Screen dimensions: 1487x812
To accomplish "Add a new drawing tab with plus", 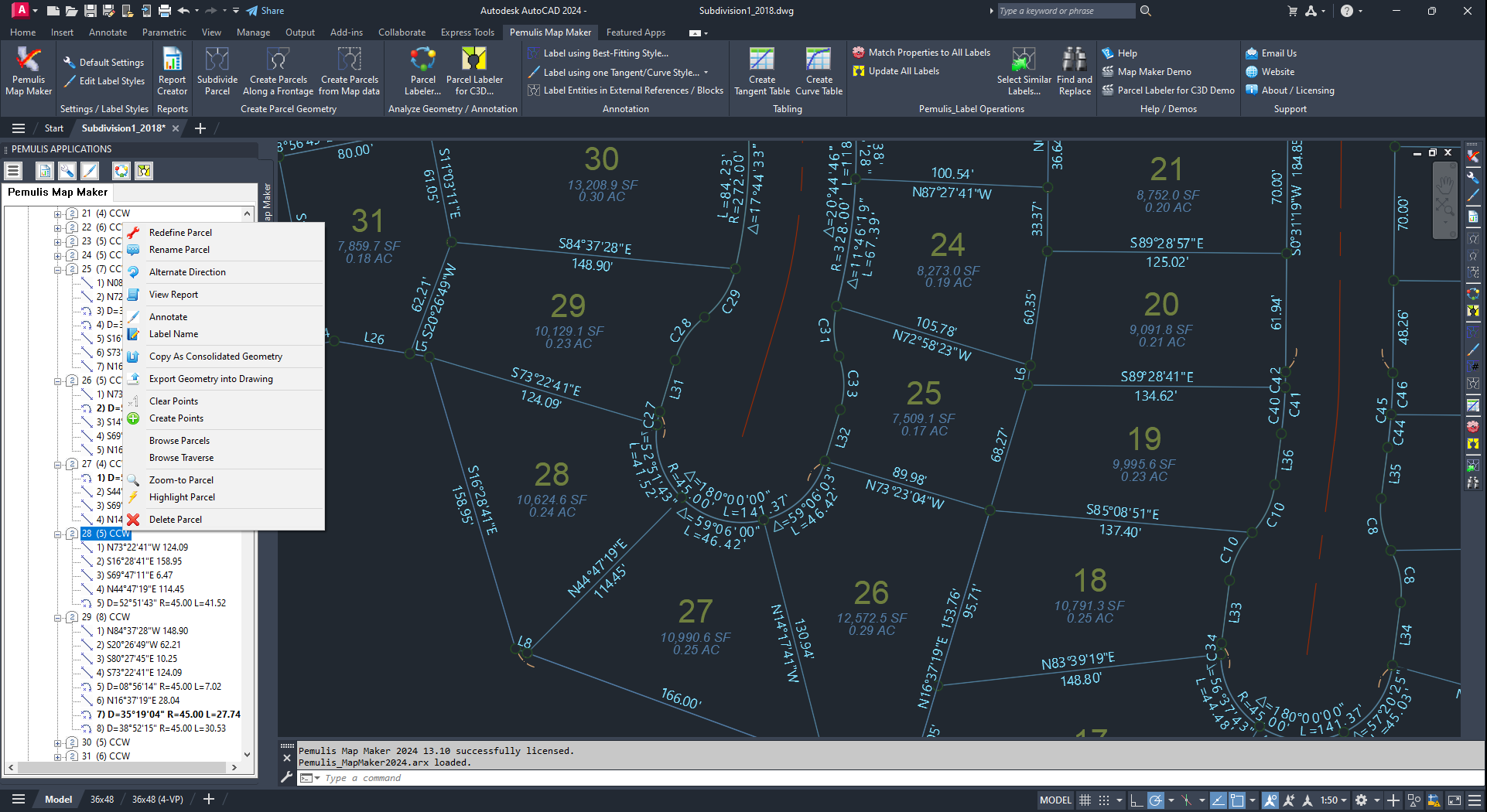I will pos(200,128).
